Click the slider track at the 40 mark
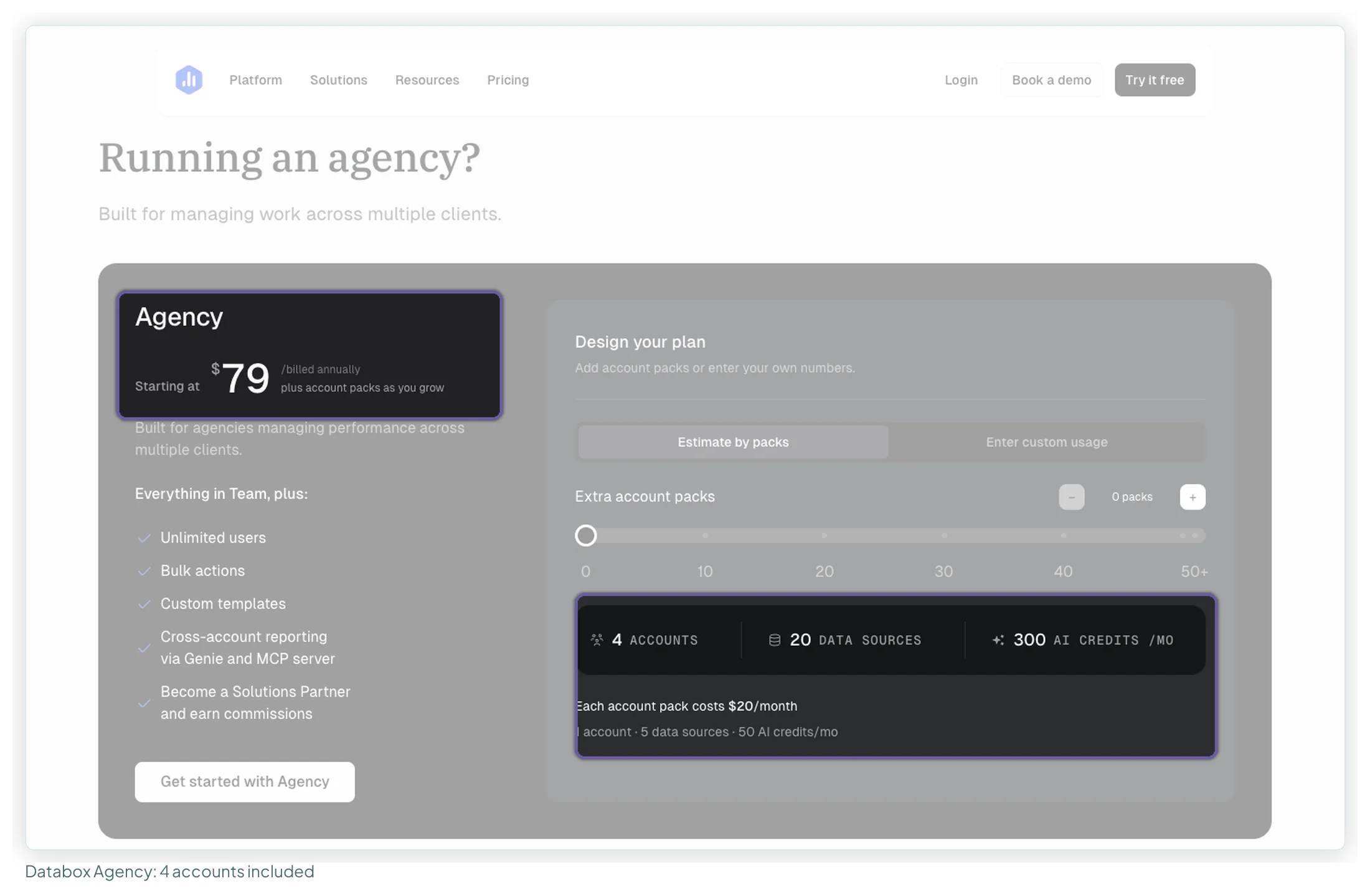Screen dimensions: 1370x896 (x=1063, y=535)
